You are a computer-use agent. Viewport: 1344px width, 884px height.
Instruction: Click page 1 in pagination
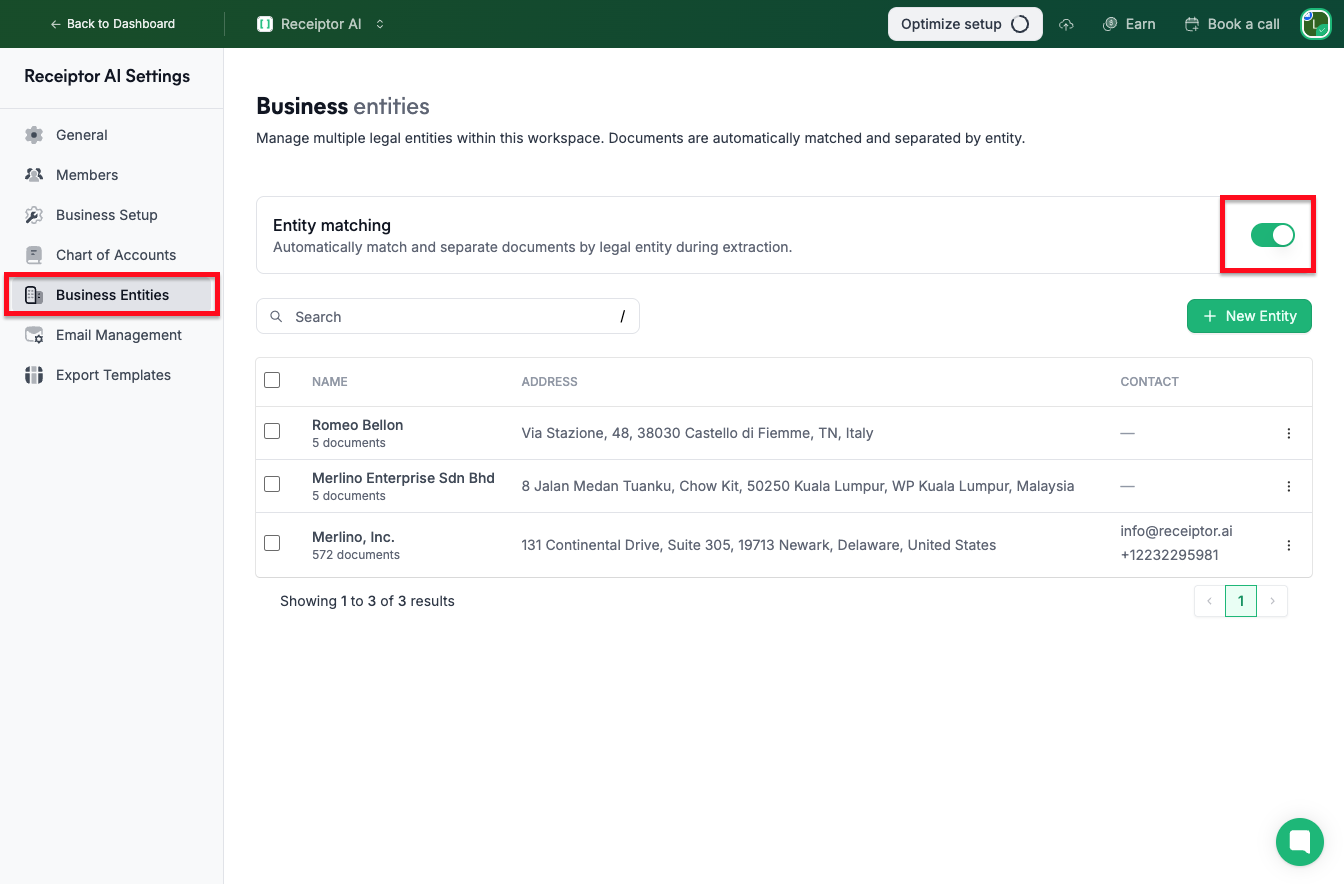point(1241,601)
